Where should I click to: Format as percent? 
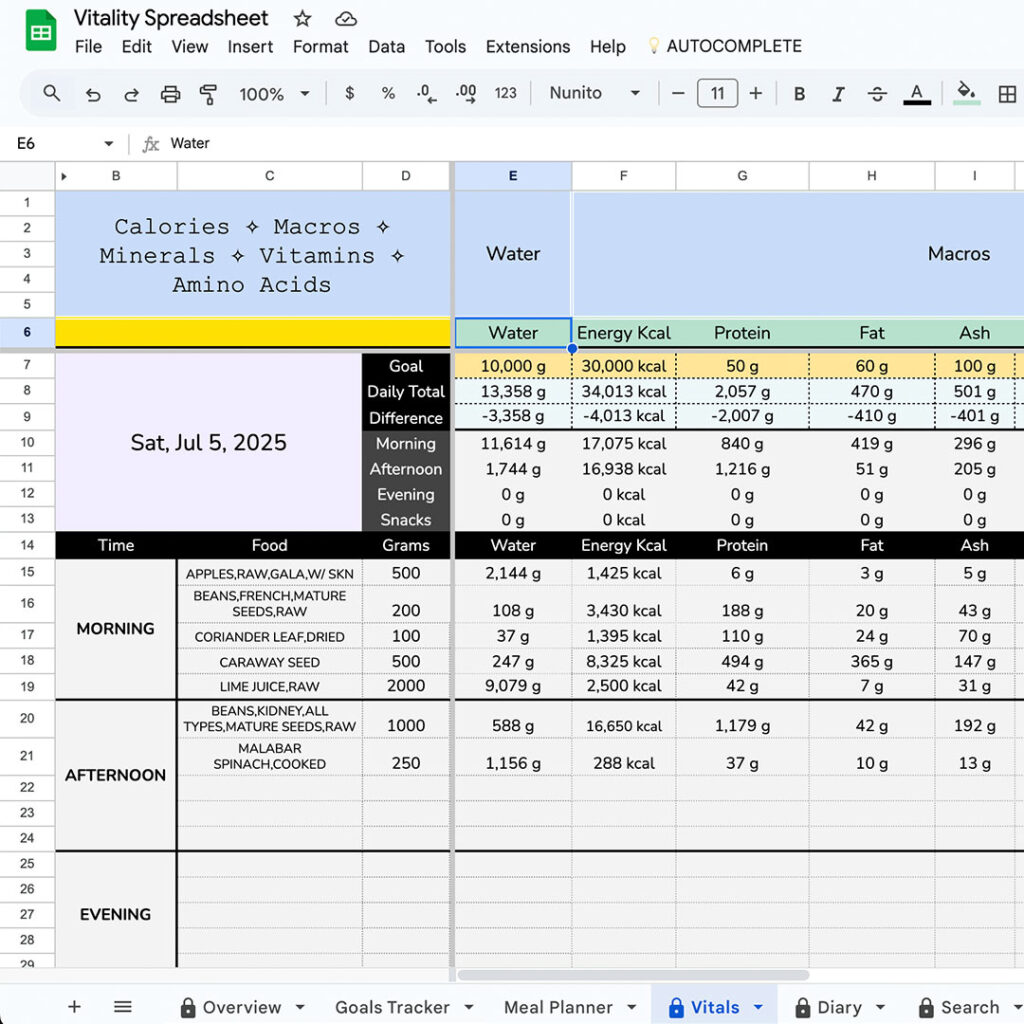pos(388,93)
